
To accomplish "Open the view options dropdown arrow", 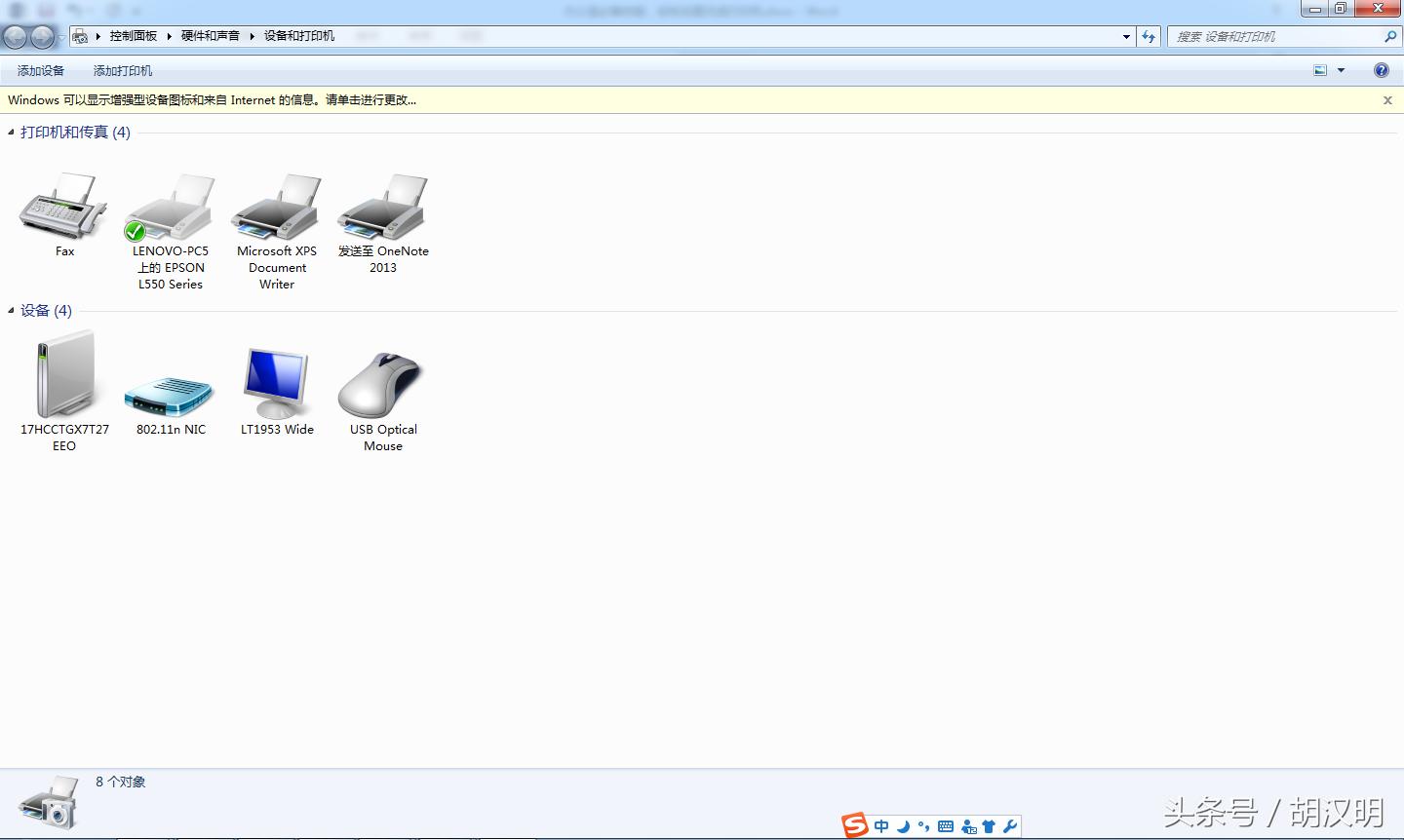I will tap(1341, 70).
